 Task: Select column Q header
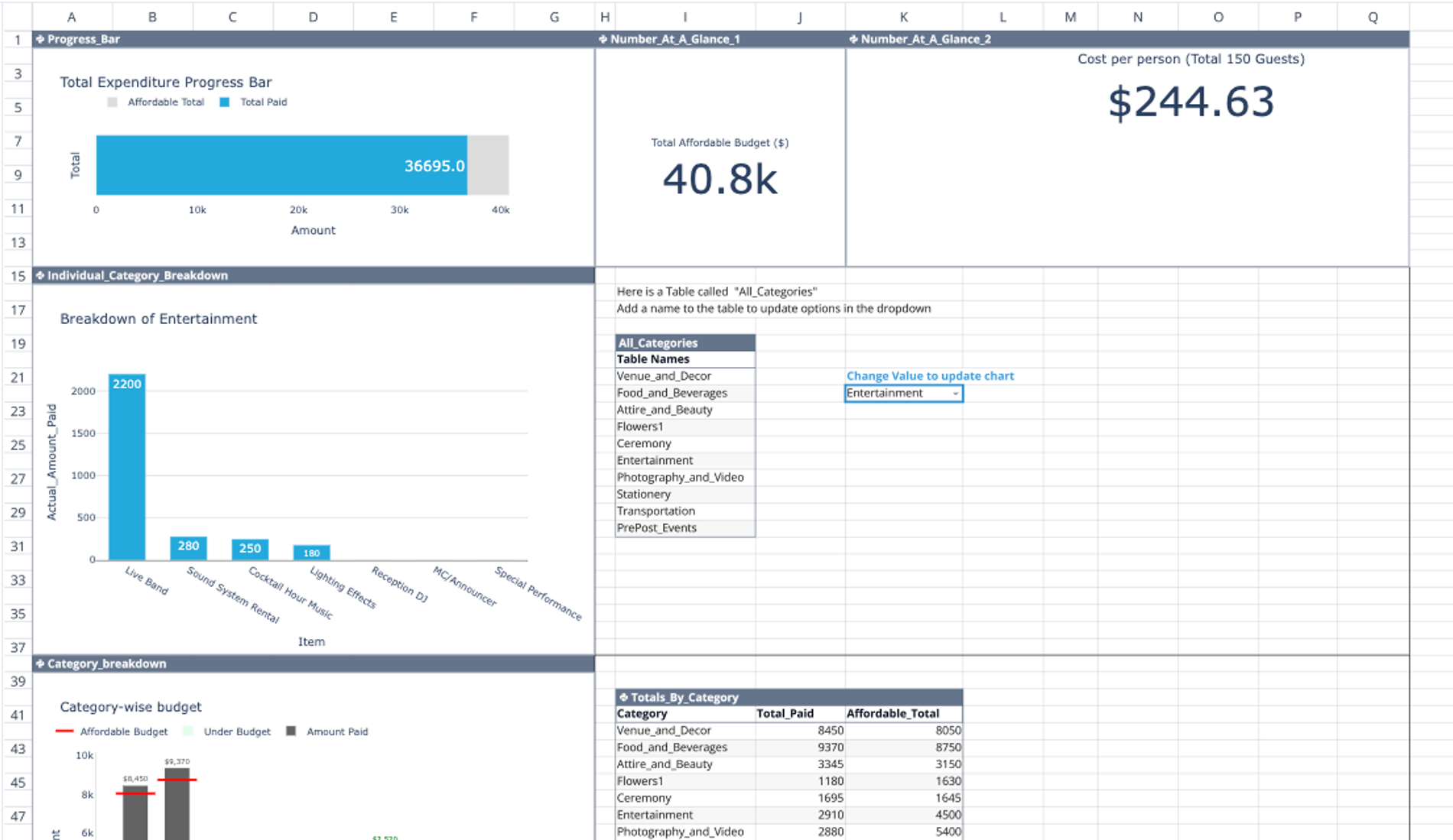coord(1373,17)
